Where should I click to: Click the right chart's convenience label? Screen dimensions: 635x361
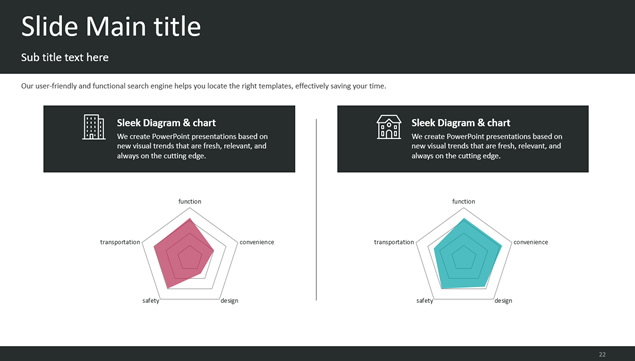tap(531, 242)
